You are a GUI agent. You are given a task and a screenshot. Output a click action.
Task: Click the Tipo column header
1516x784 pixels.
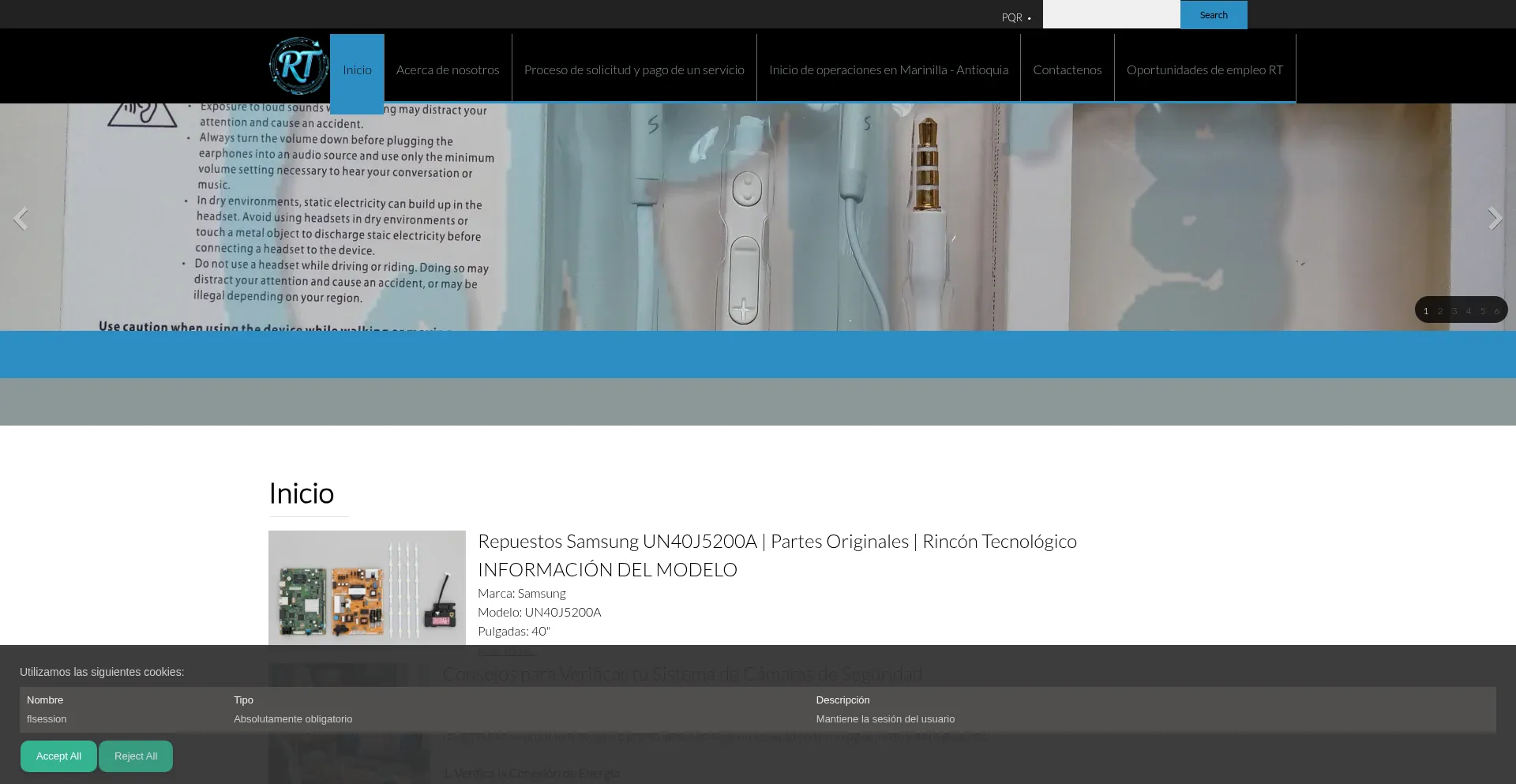(243, 700)
